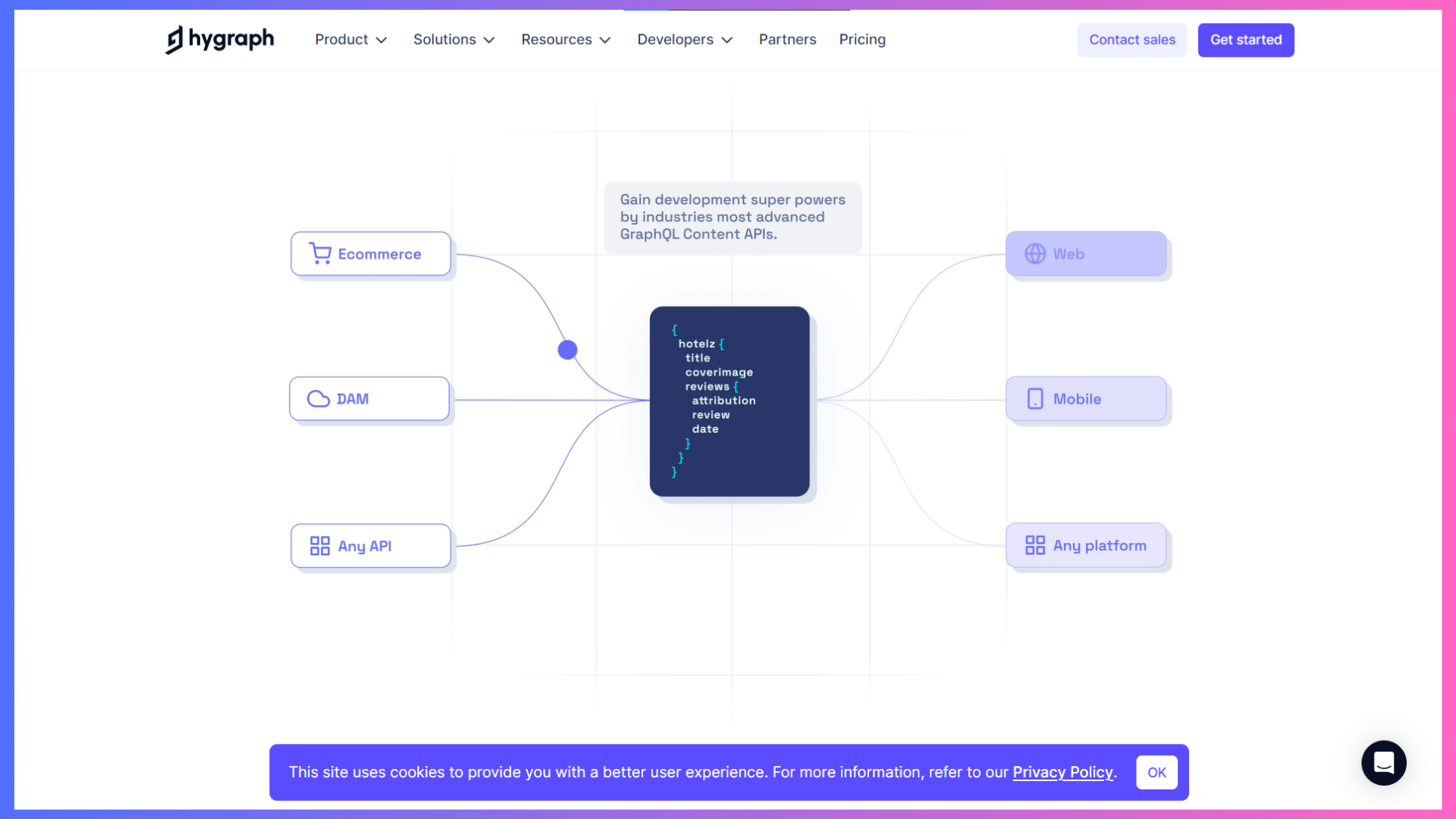Click the Web globe icon
The height and width of the screenshot is (819, 1456).
(x=1035, y=254)
